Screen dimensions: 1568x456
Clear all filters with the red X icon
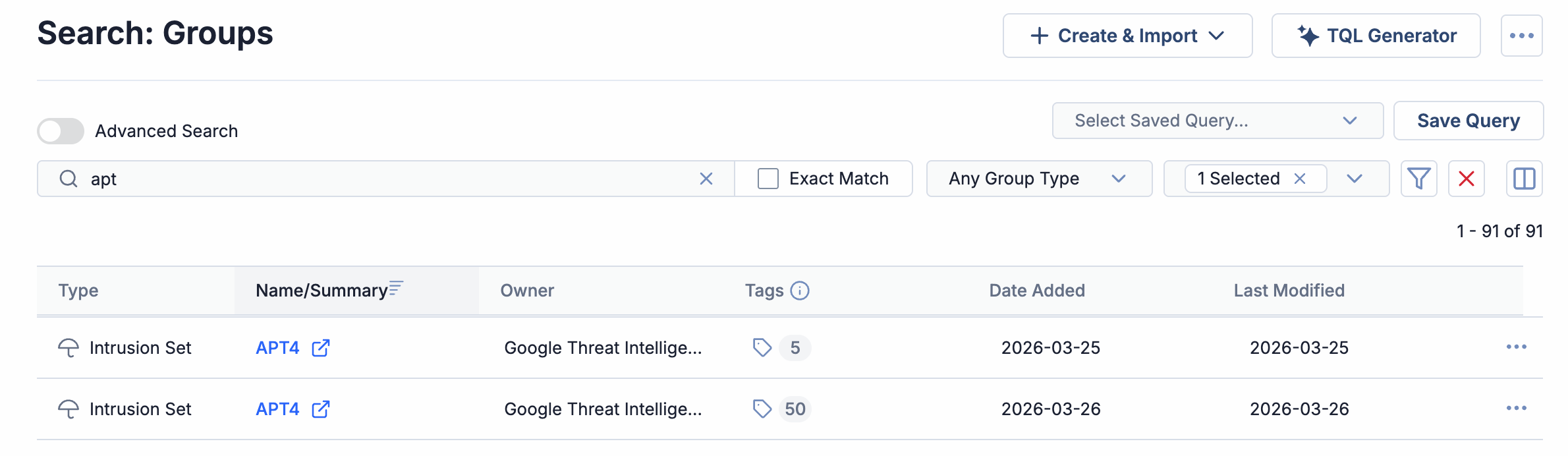(x=1466, y=178)
